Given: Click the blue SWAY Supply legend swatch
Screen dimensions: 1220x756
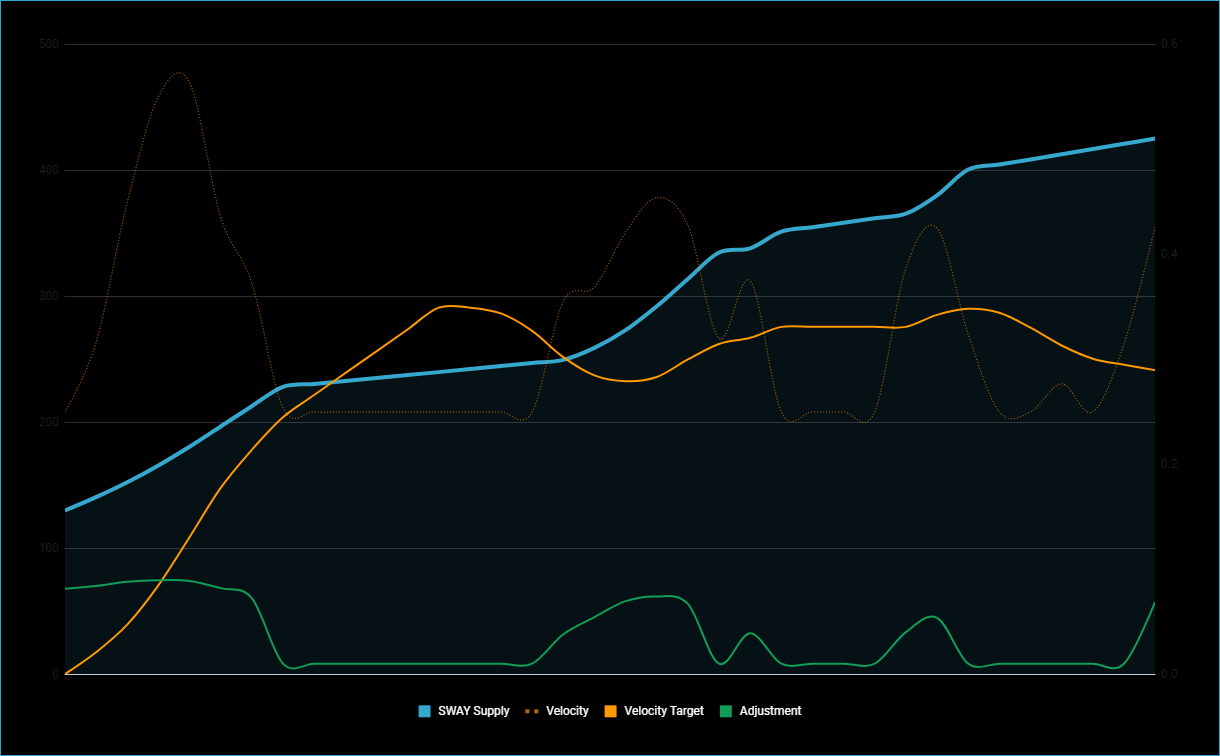Looking at the screenshot, I should pyautogui.click(x=425, y=711).
